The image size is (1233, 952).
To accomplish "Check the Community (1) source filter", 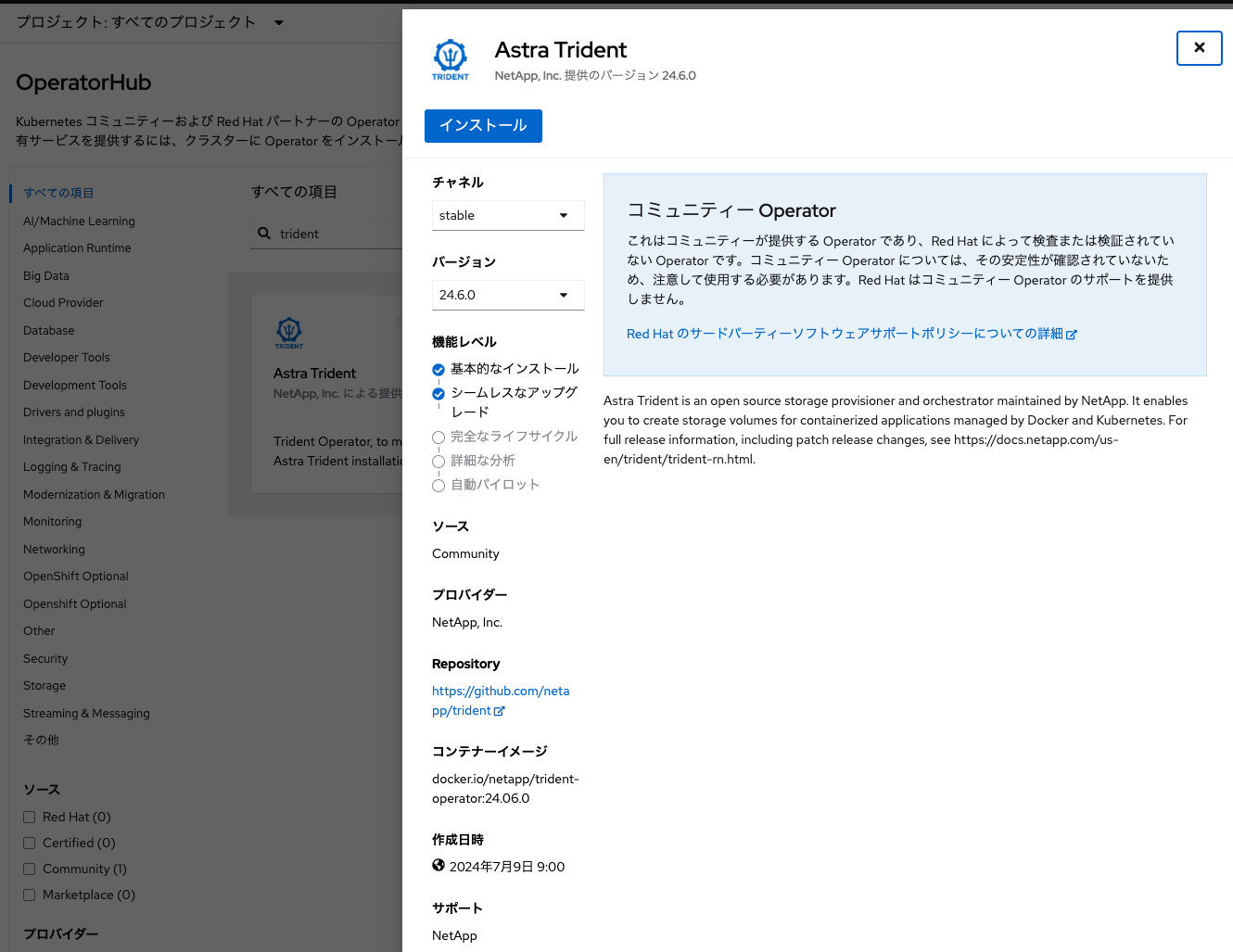I will [x=30, y=869].
